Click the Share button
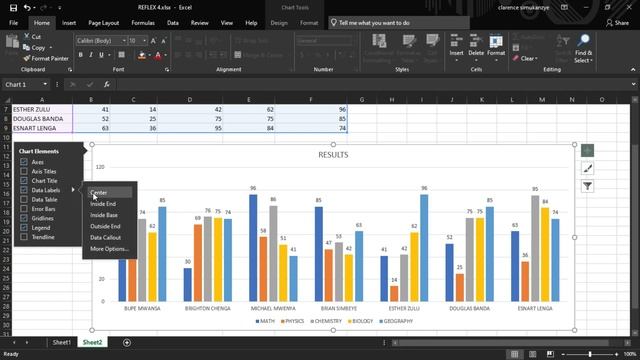 pyautogui.click(x=617, y=23)
